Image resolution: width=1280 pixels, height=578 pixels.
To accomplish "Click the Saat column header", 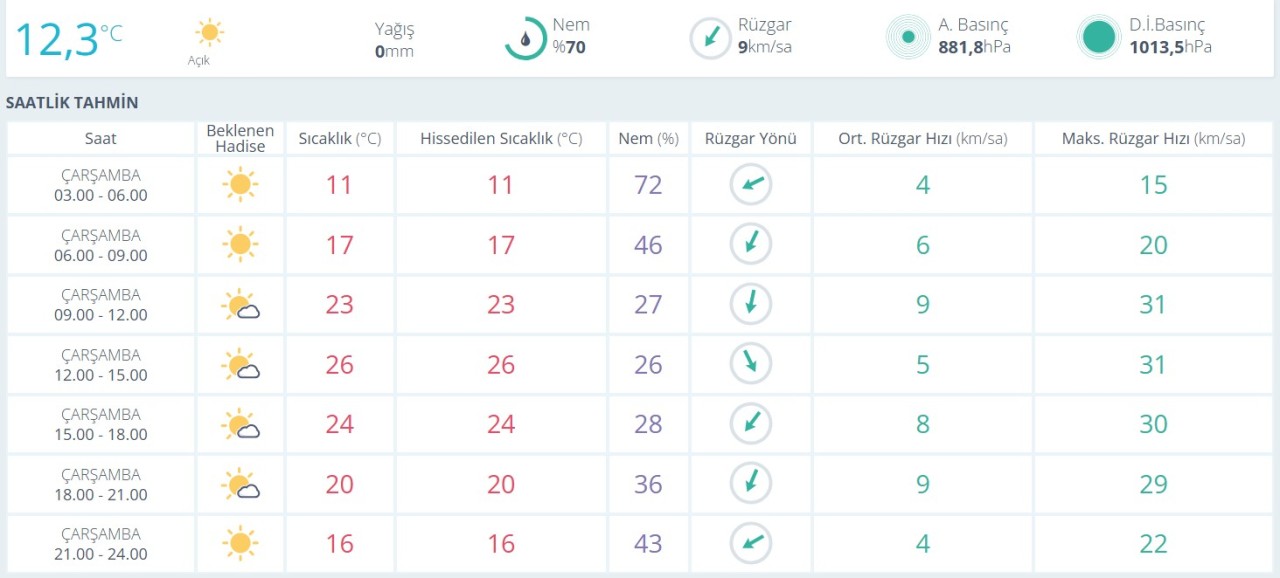I will tap(100, 139).
